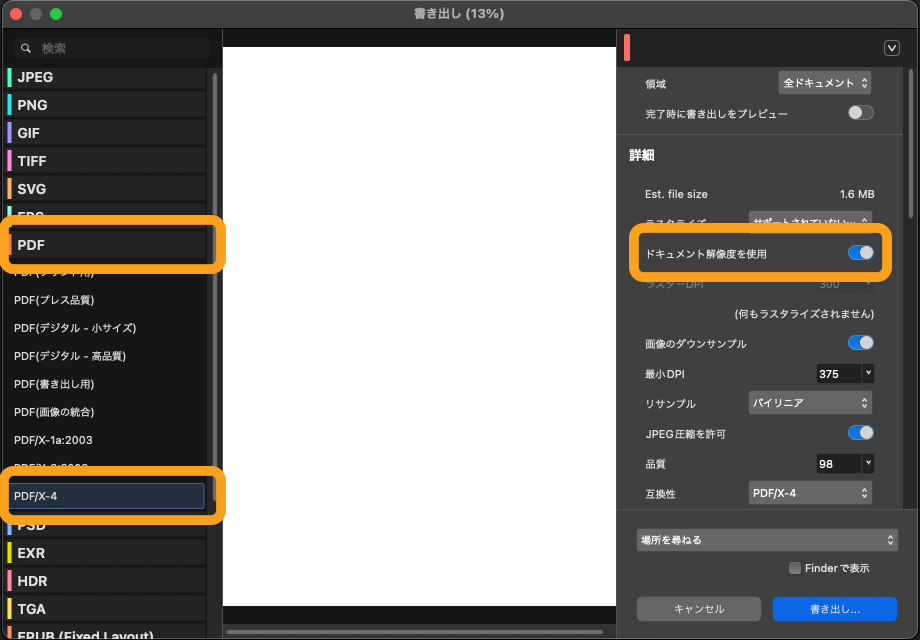Open the 領域 全ドキュメント dropdown
920x640 pixels.
(825, 82)
